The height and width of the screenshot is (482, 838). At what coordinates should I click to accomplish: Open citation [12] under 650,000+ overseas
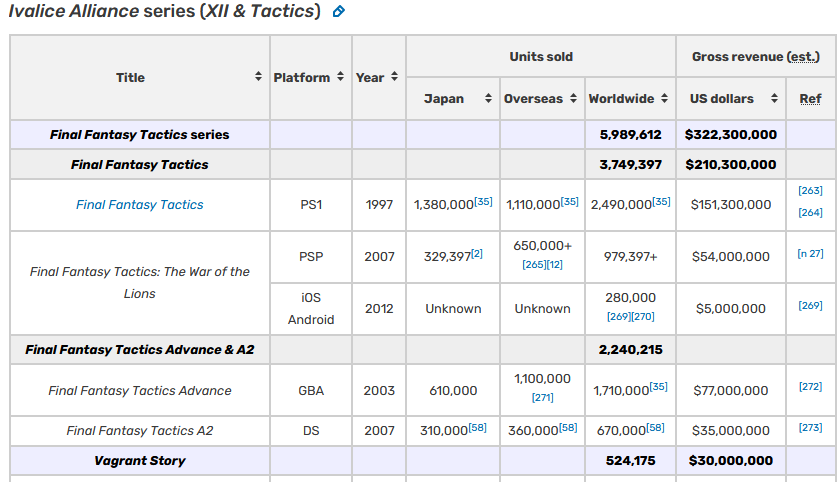click(554, 265)
